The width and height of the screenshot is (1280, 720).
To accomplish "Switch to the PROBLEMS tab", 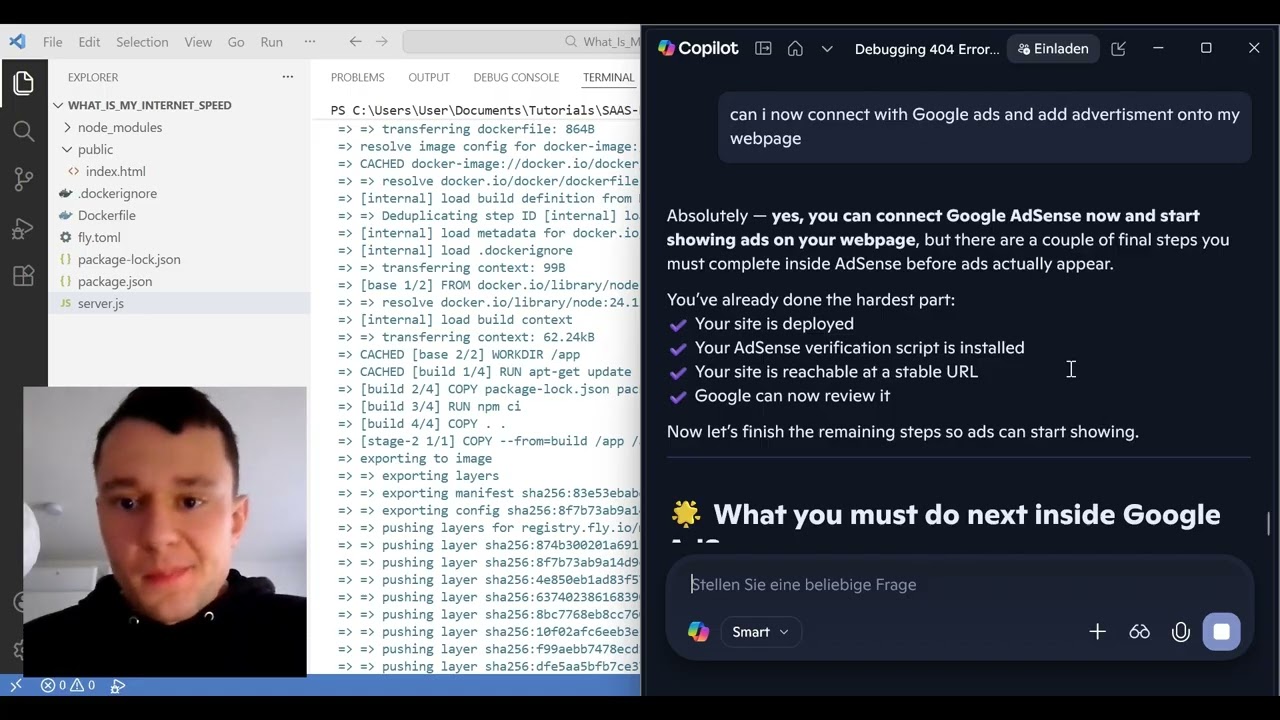I will click(x=357, y=77).
